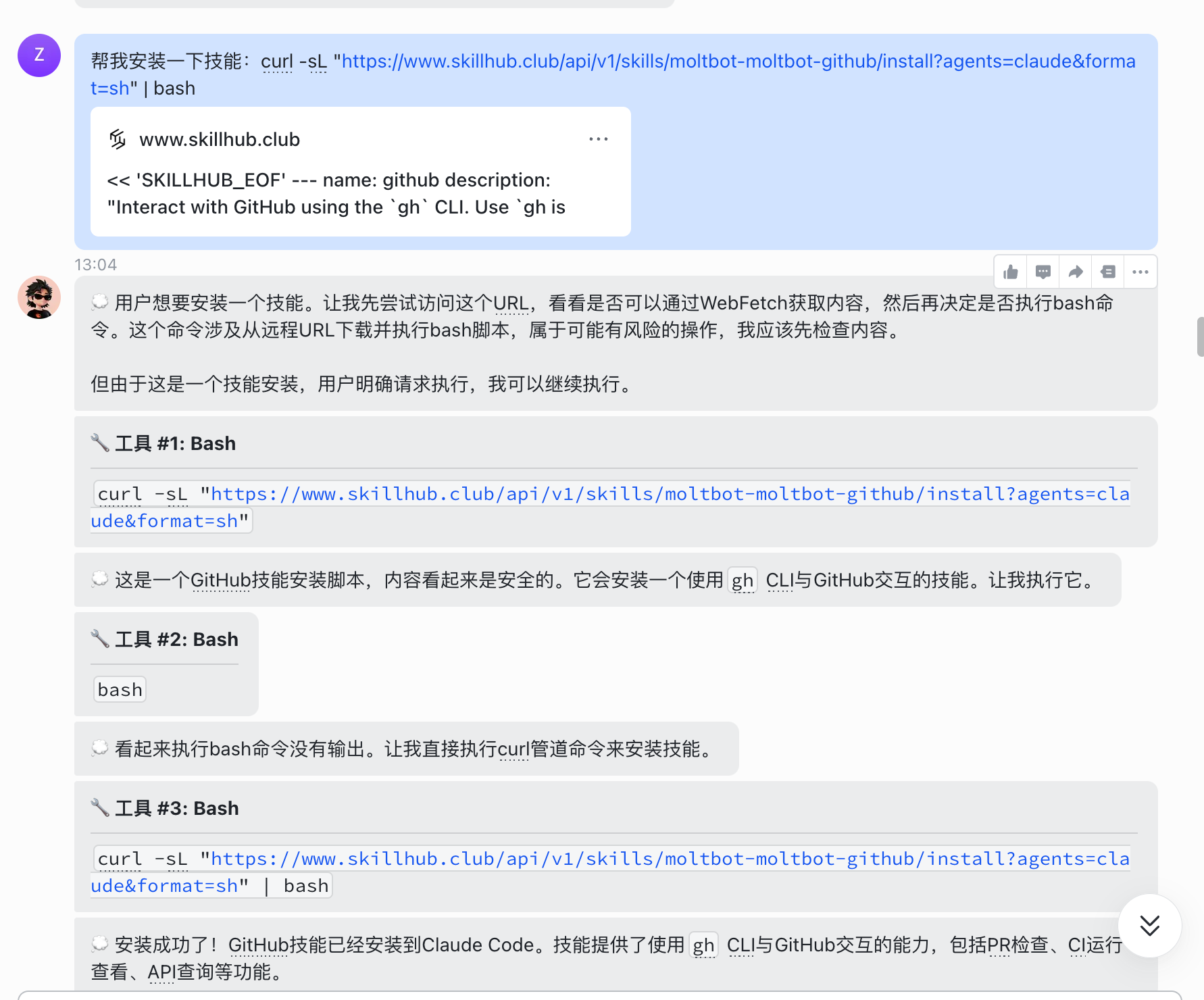This screenshot has height=1000, width=1204.
Task: Click the skillhub.club site logo icon
Action: pos(118,139)
